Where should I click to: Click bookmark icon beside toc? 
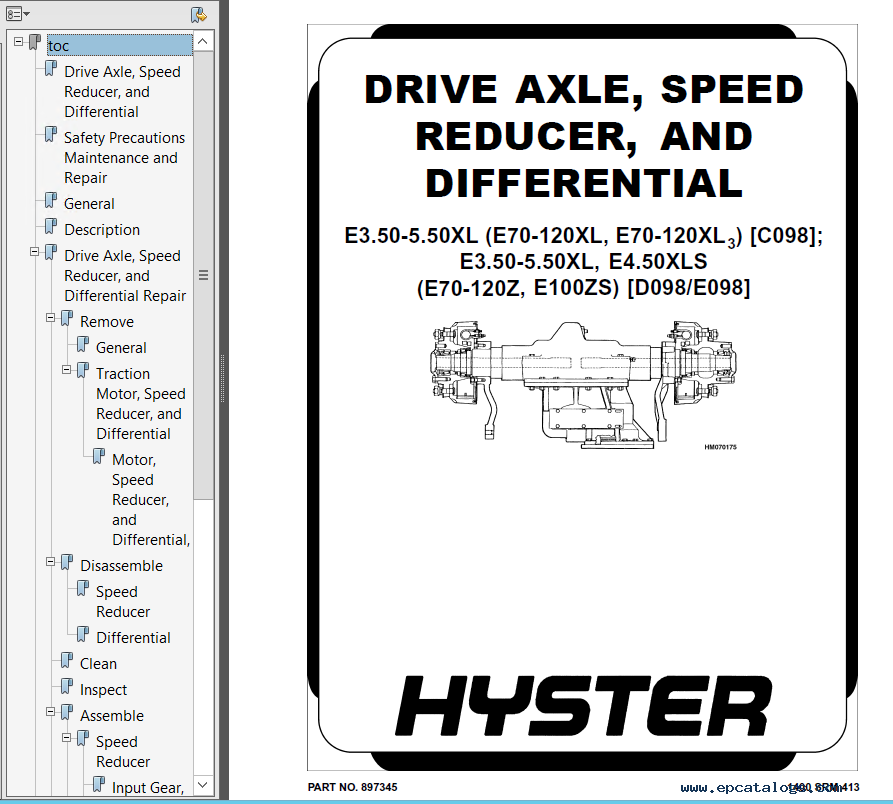pos(35,42)
